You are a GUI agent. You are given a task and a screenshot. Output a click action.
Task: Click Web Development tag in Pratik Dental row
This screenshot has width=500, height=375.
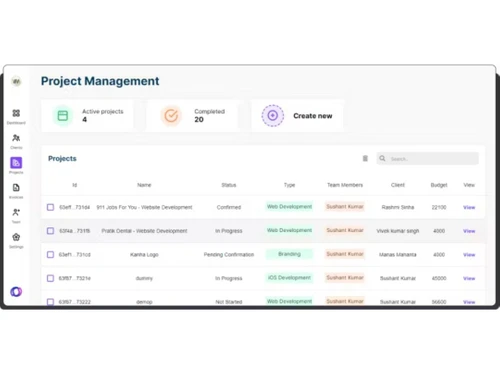point(289,230)
